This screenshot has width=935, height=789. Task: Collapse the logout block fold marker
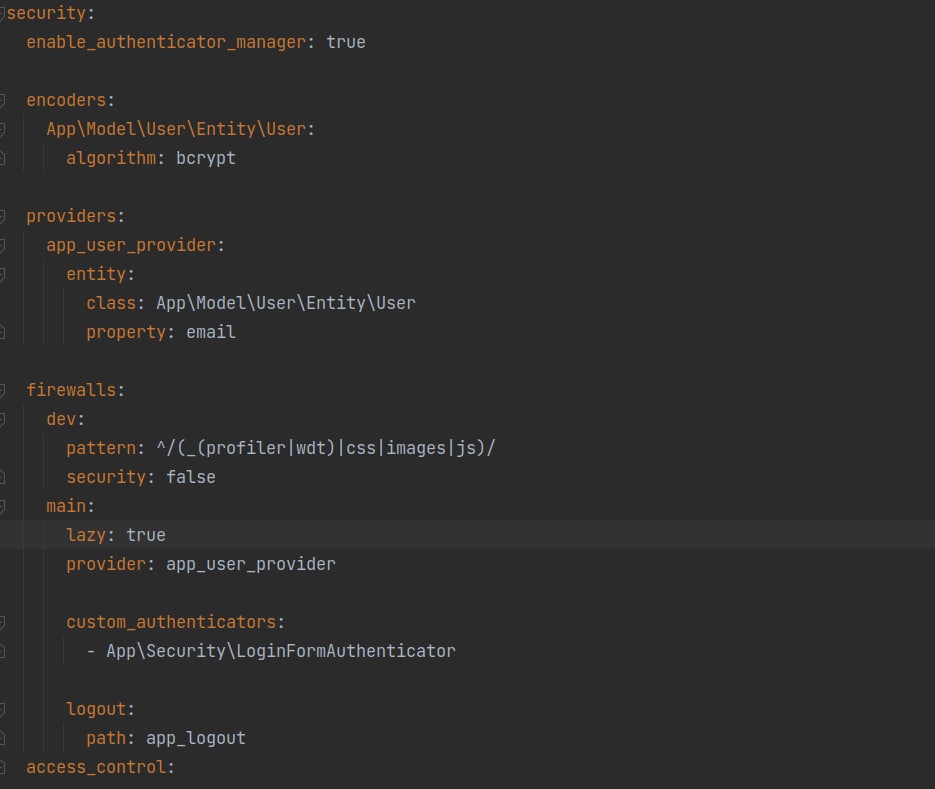(x=2, y=709)
